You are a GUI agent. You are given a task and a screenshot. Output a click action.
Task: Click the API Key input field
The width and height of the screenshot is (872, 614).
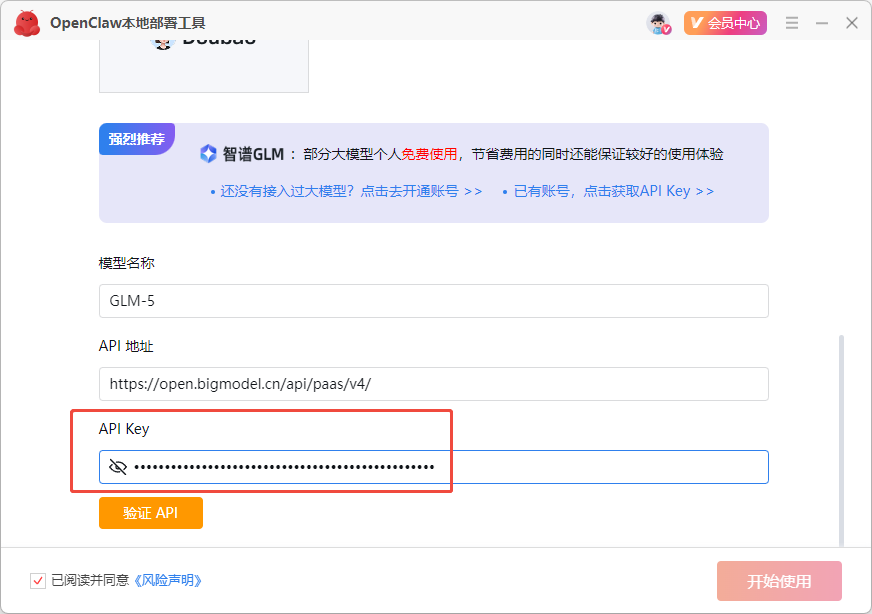coord(434,466)
